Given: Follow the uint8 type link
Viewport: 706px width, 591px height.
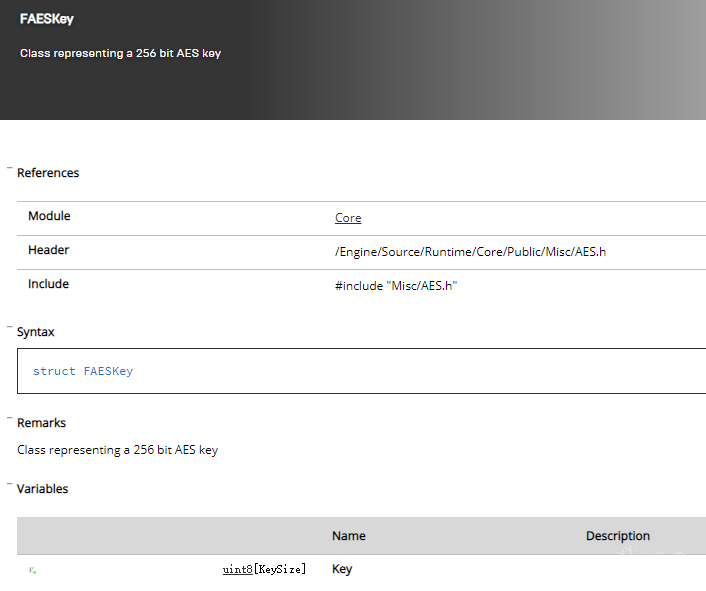Looking at the screenshot, I should pyautogui.click(x=237, y=569).
